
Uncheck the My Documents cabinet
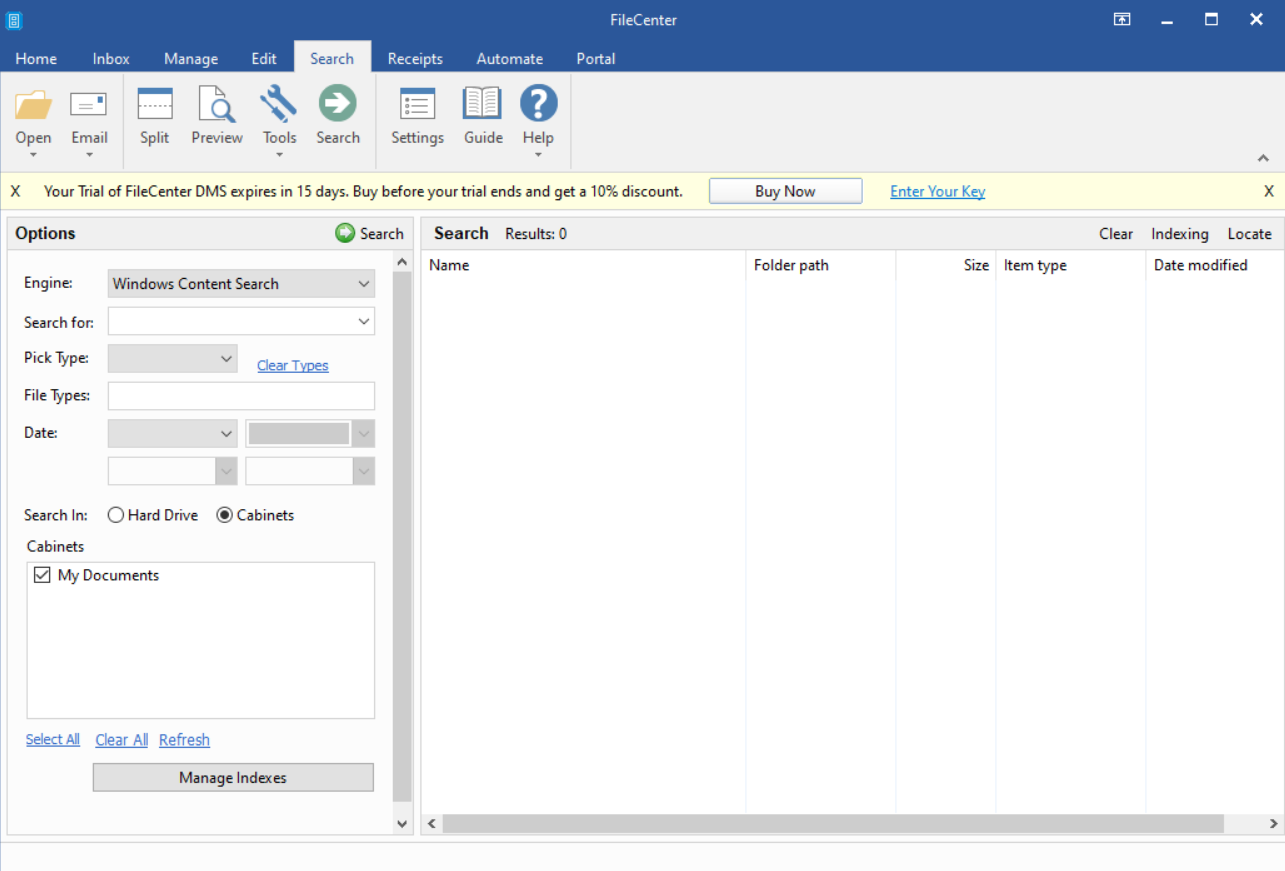42,574
